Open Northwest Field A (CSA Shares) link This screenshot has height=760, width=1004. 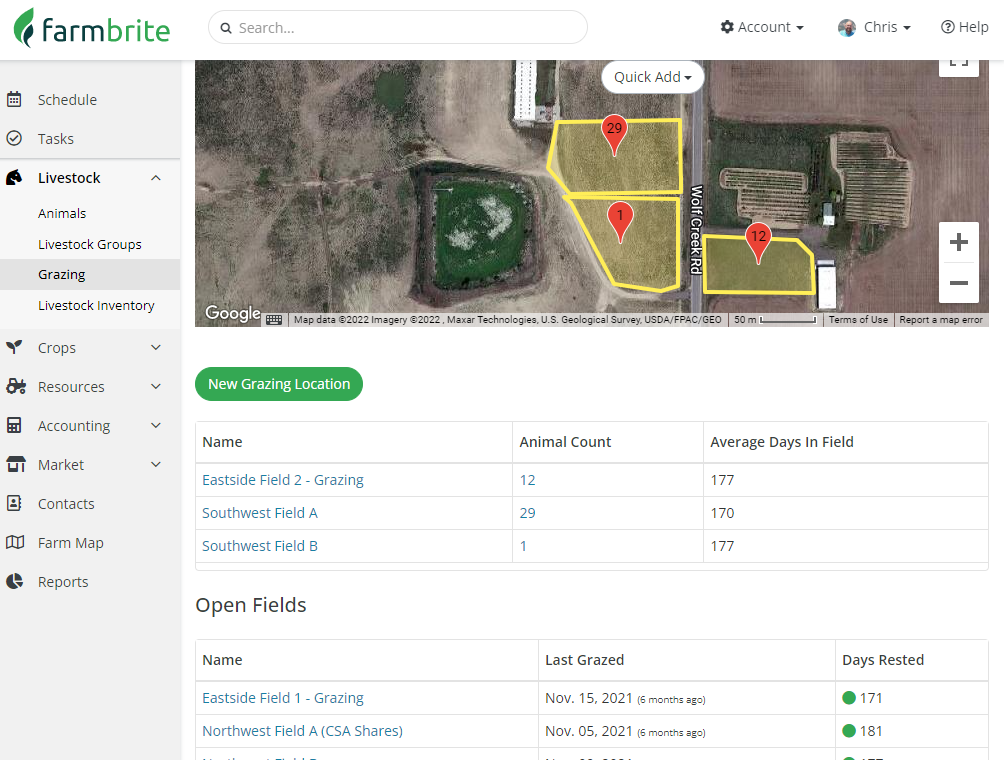302,731
